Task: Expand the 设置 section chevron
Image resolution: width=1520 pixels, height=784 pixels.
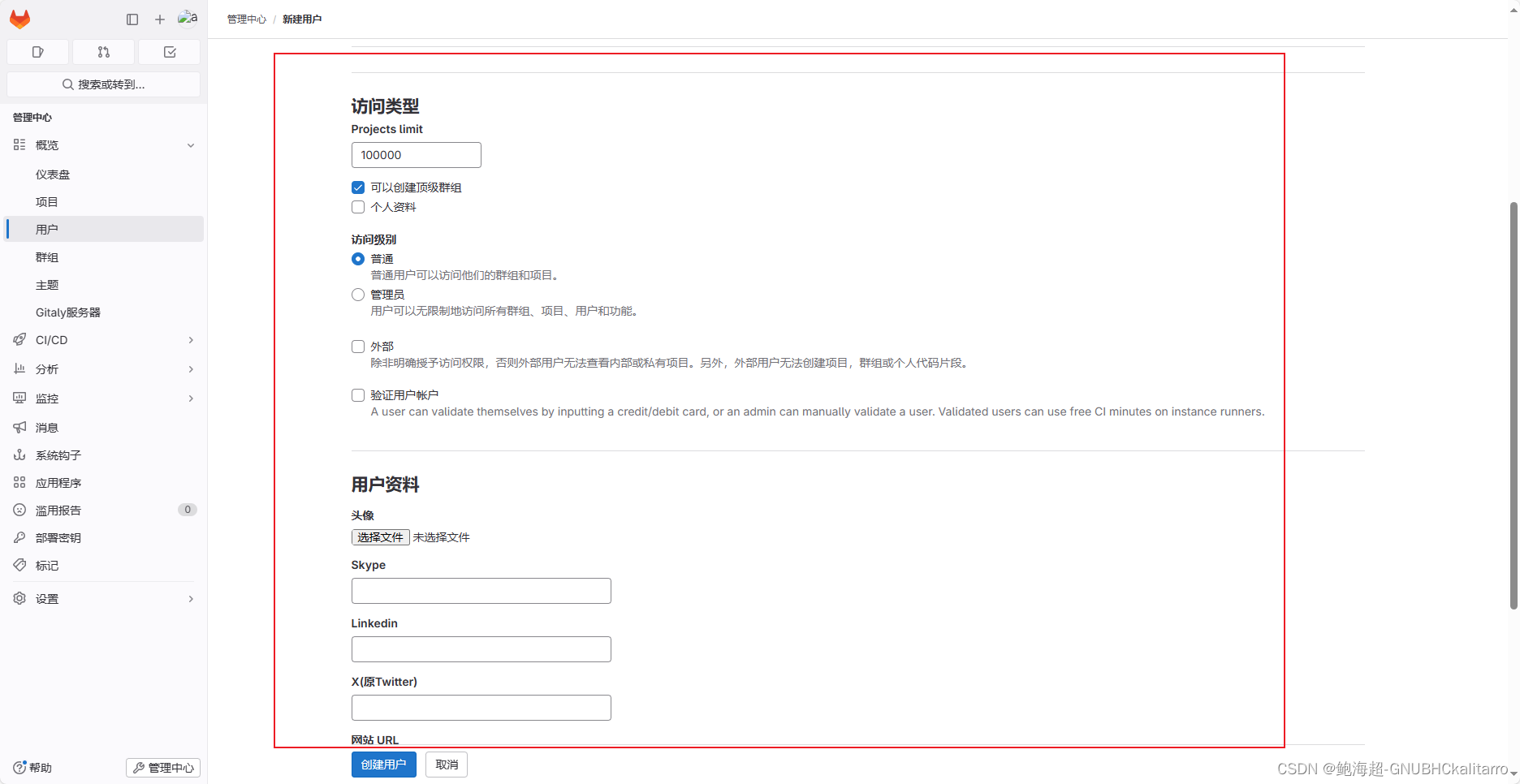Action: tap(191, 599)
